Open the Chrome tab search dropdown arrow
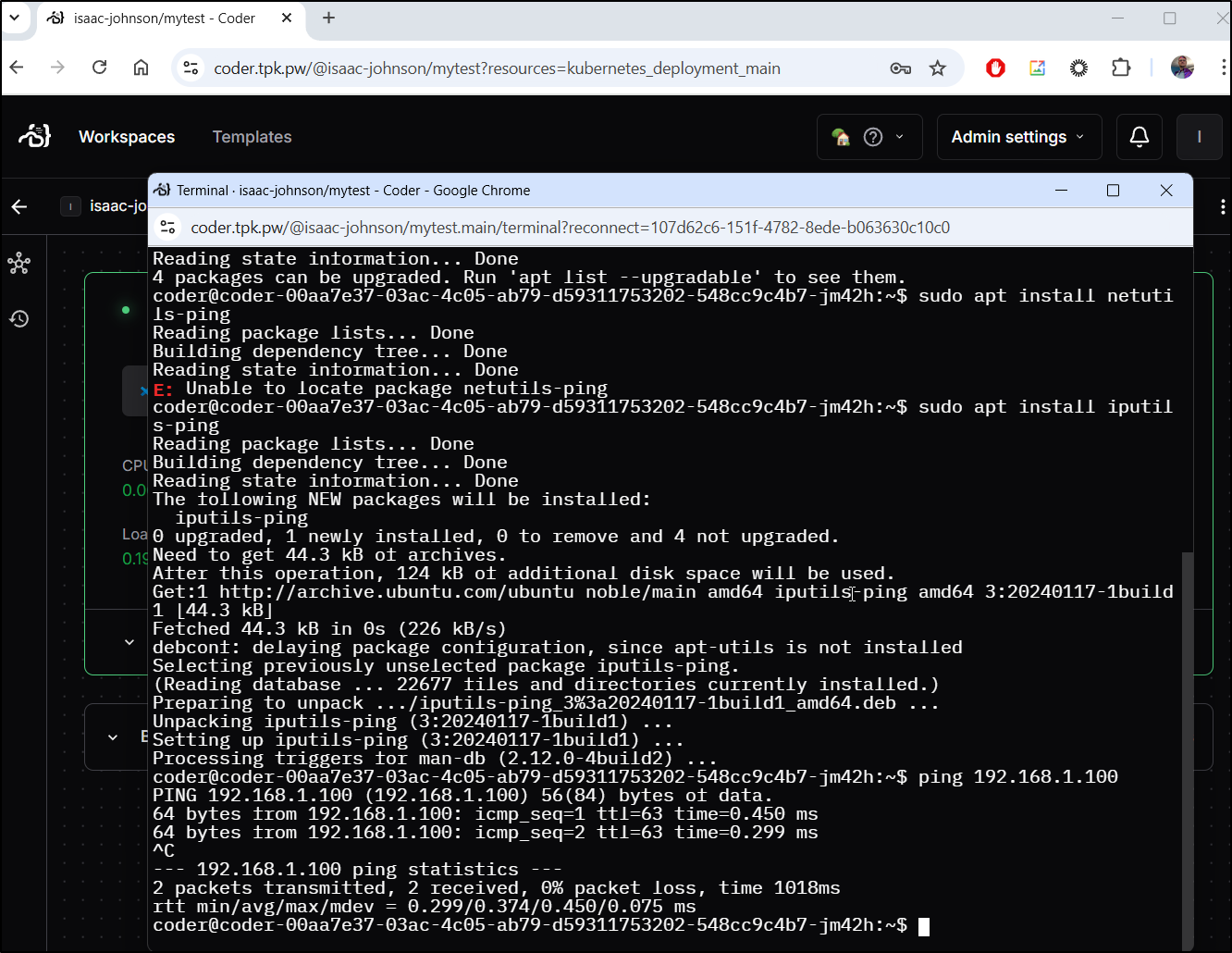1232x953 pixels. [x=14, y=18]
